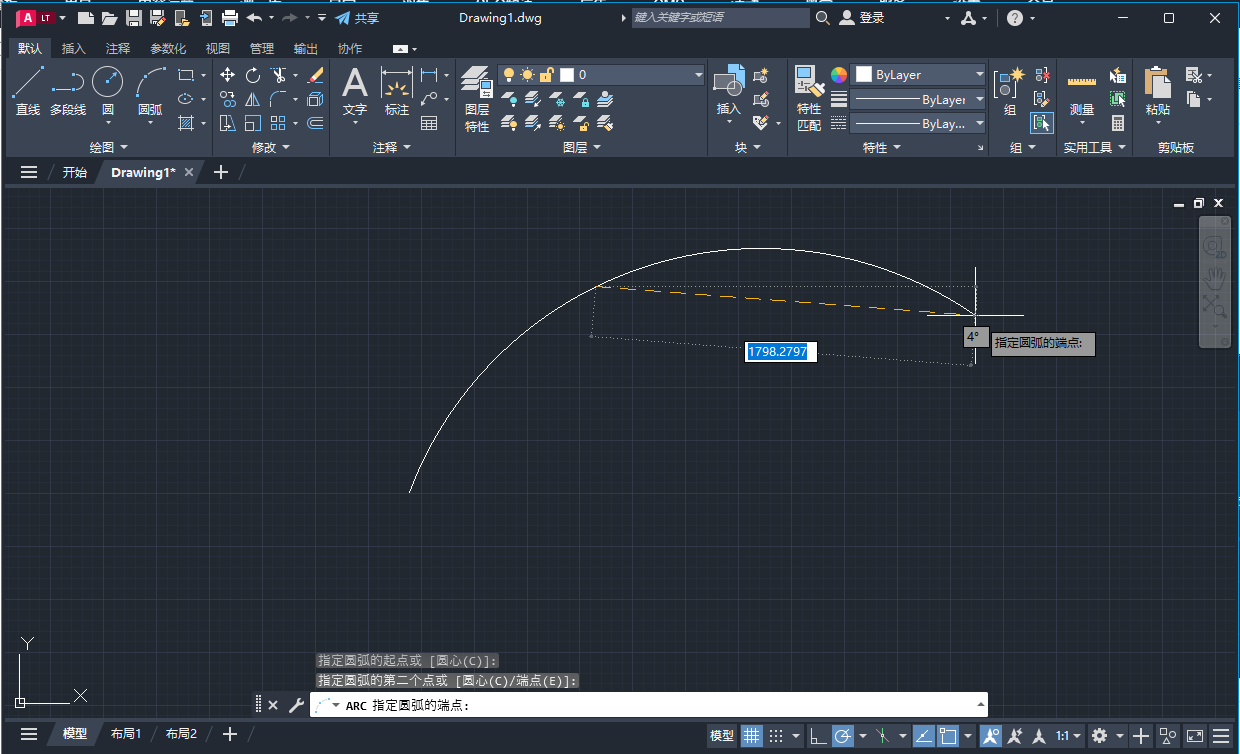Activate the 多段线 polyline tool

66,87
